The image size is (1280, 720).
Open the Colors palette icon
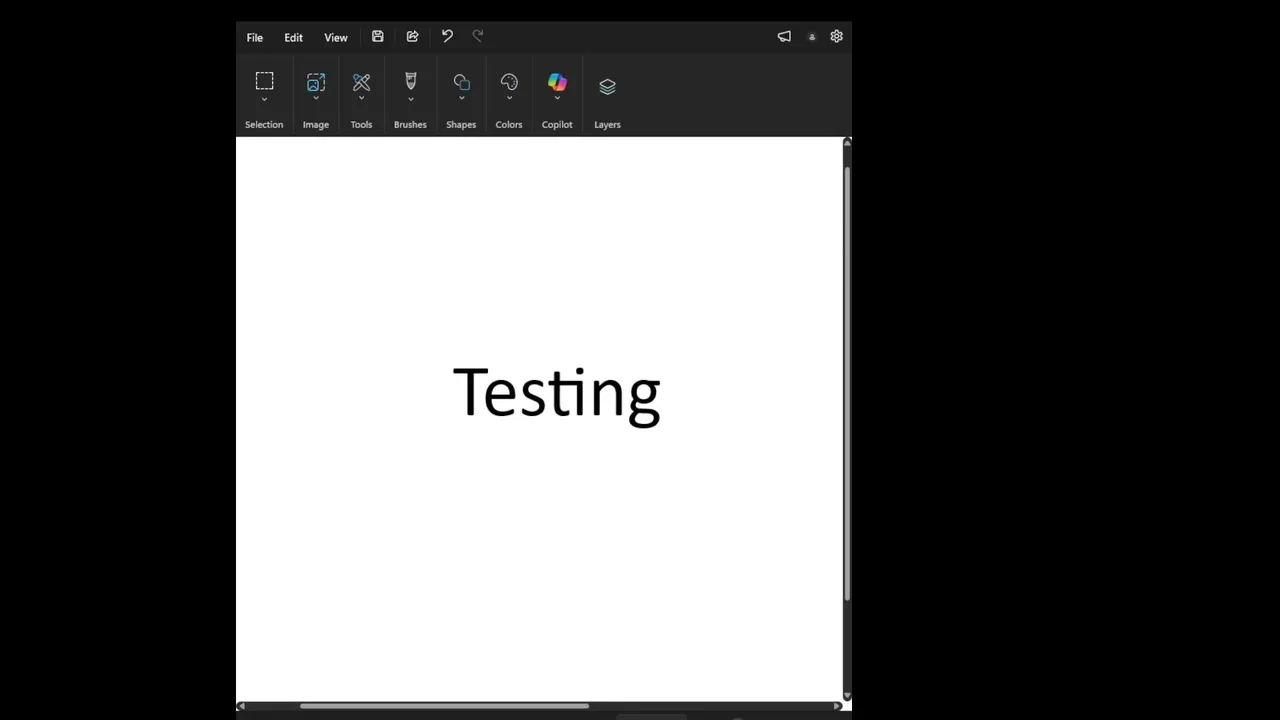coord(509,82)
